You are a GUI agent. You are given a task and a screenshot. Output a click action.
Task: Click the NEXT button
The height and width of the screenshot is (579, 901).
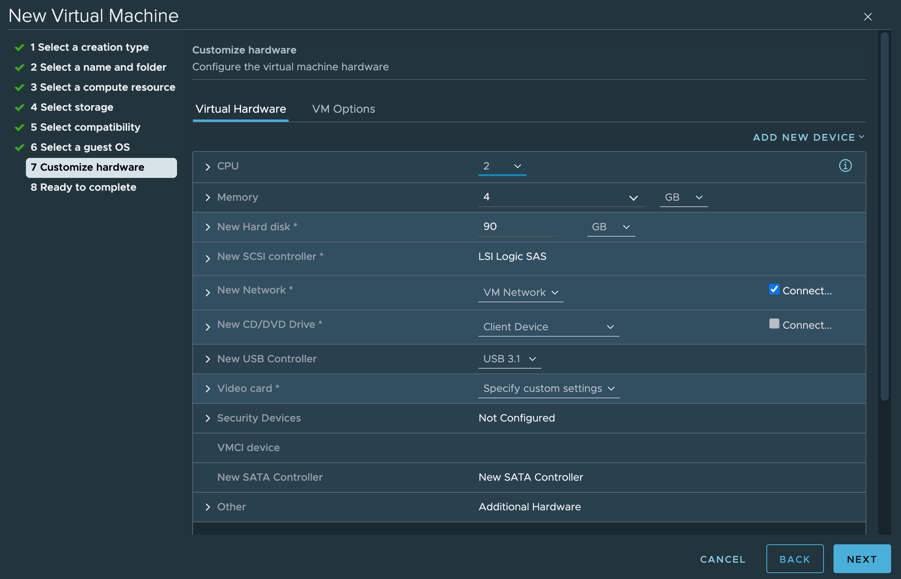(x=861, y=559)
